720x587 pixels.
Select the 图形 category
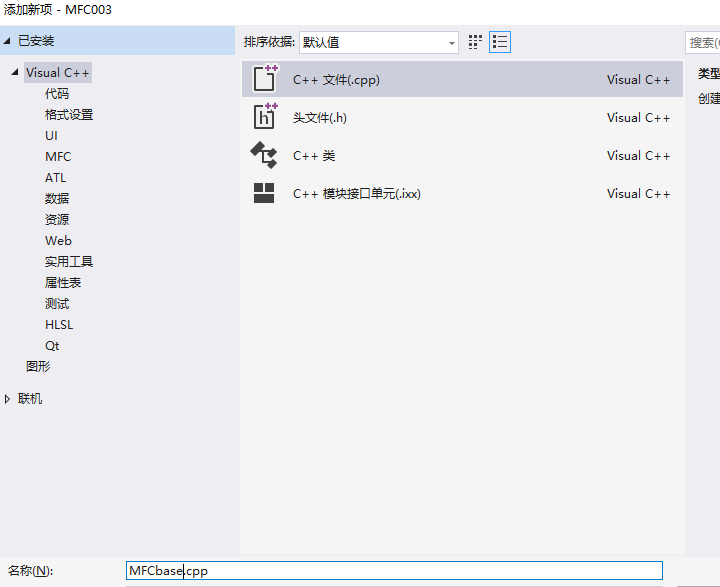coord(38,367)
